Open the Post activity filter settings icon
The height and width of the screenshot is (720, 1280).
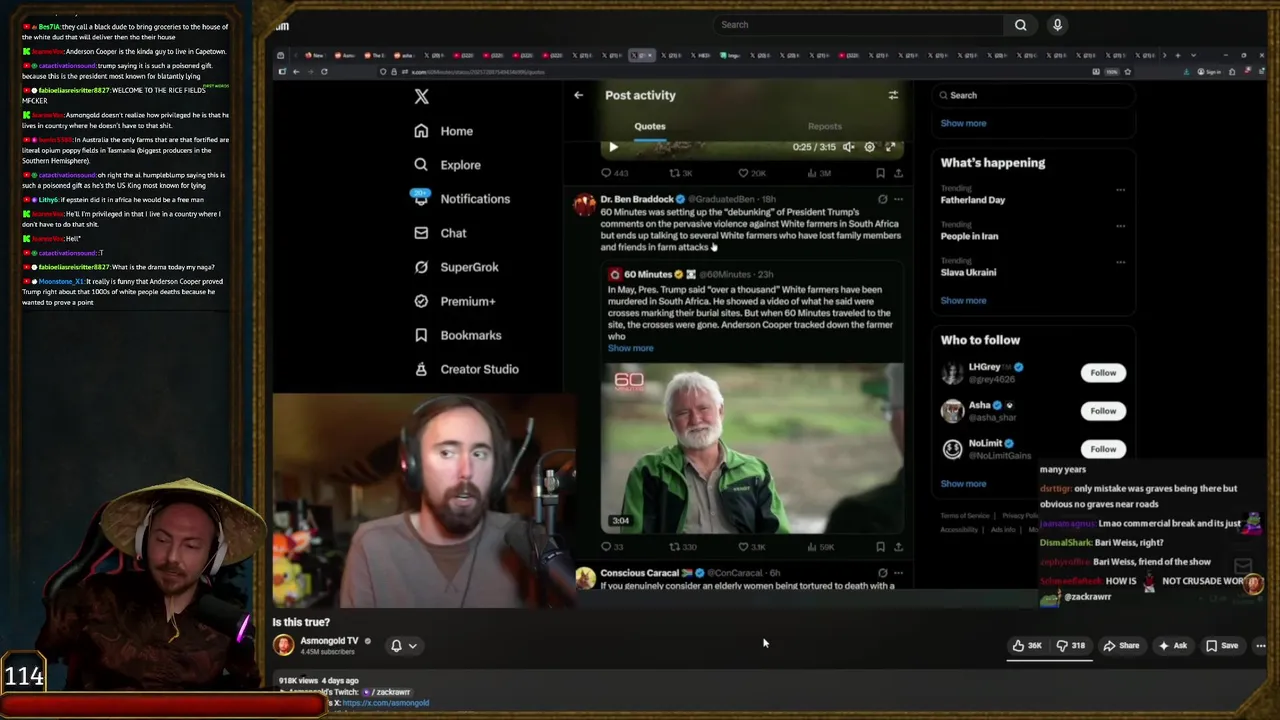[893, 95]
